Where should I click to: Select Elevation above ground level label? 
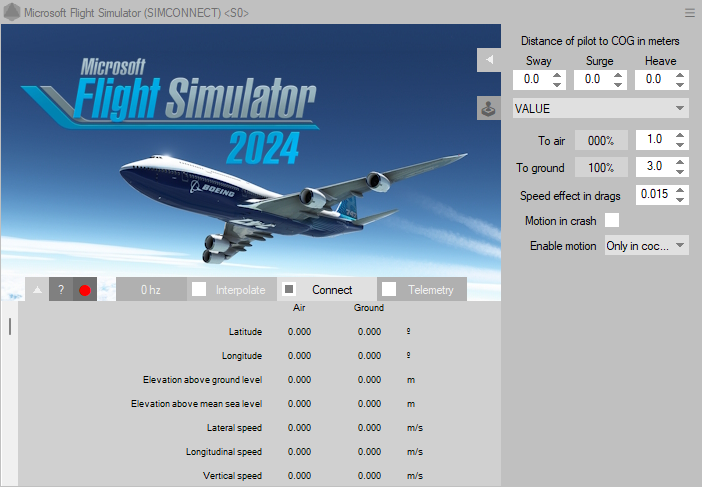pyautogui.click(x=202, y=380)
